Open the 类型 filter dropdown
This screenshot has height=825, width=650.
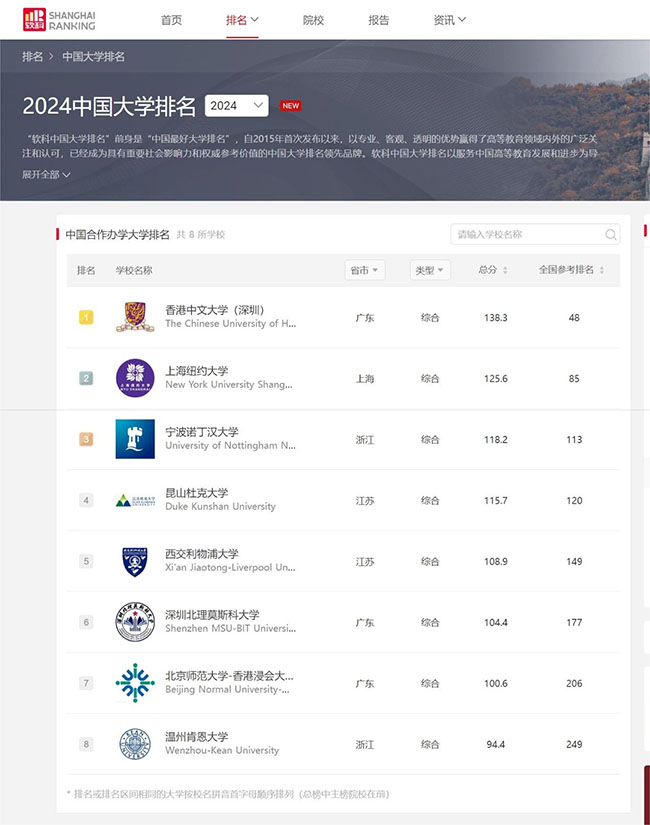click(x=430, y=270)
